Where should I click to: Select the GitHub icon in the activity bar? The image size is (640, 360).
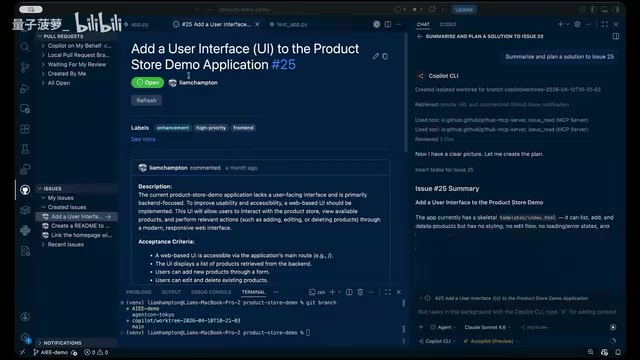[x=25, y=190]
